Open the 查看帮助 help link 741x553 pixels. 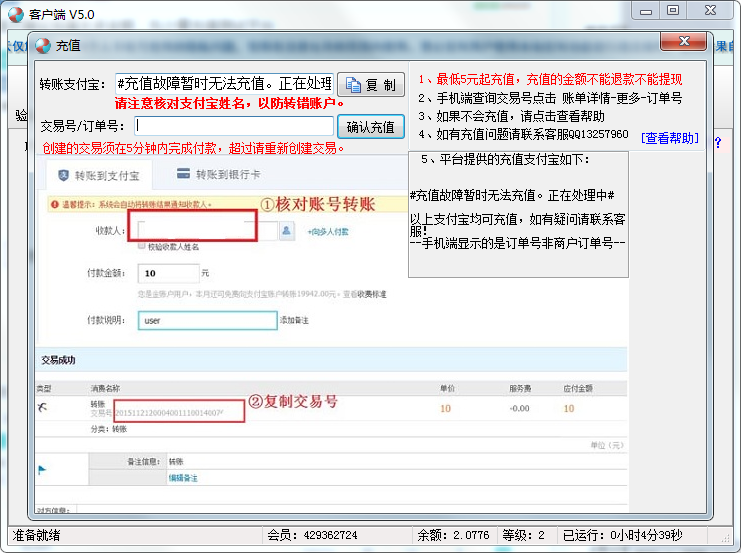click(x=670, y=138)
